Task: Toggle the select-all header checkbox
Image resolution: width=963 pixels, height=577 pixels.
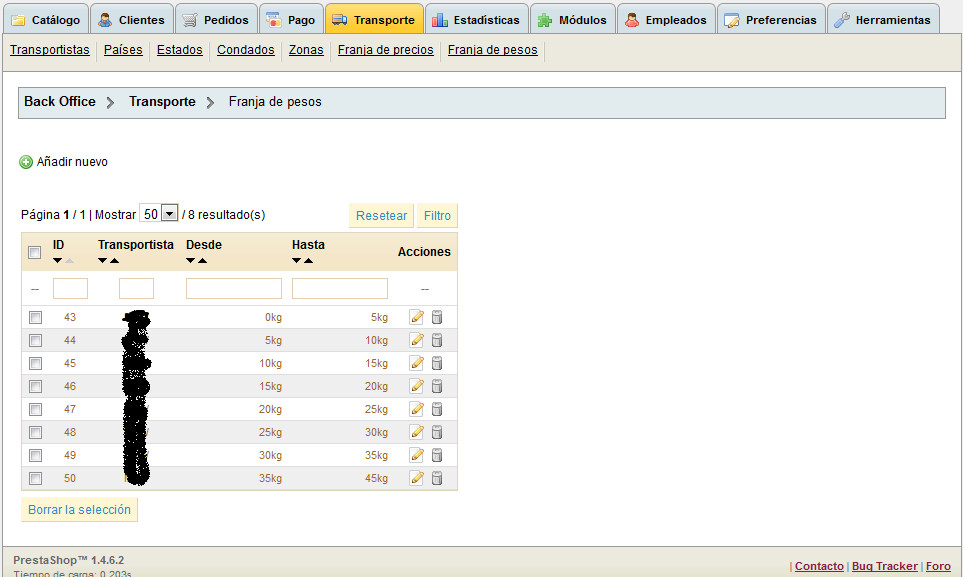Action: click(x=35, y=253)
